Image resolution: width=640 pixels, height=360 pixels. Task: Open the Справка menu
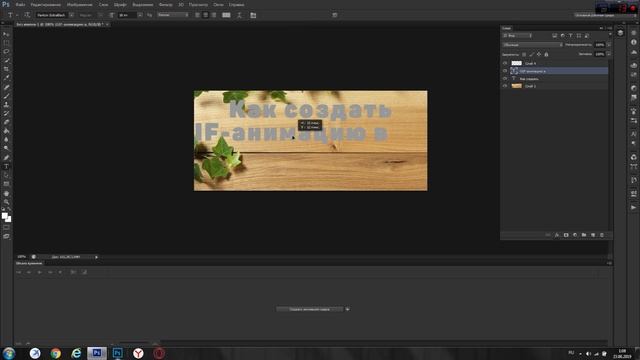pos(236,5)
